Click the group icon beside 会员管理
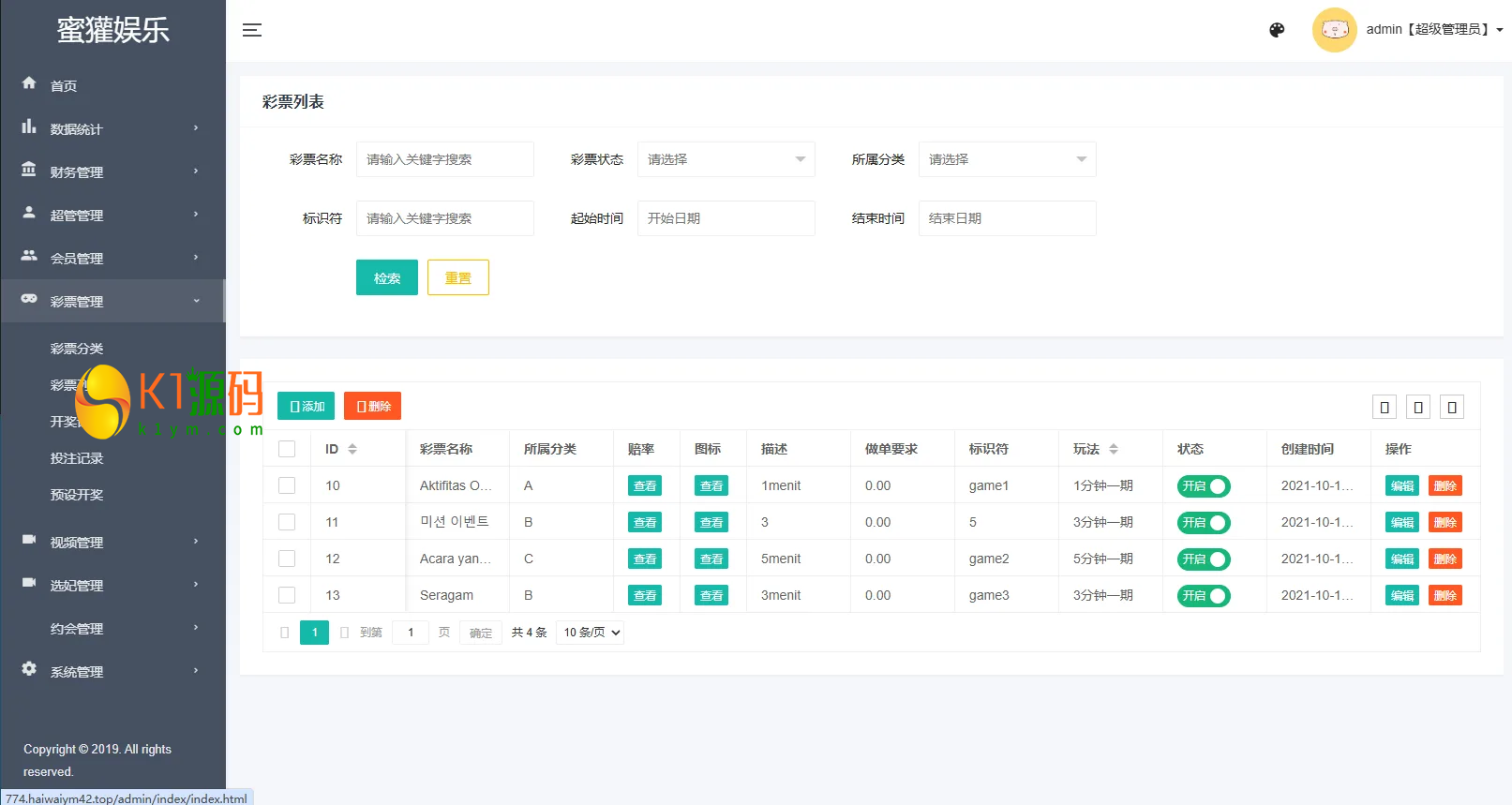 [29, 256]
